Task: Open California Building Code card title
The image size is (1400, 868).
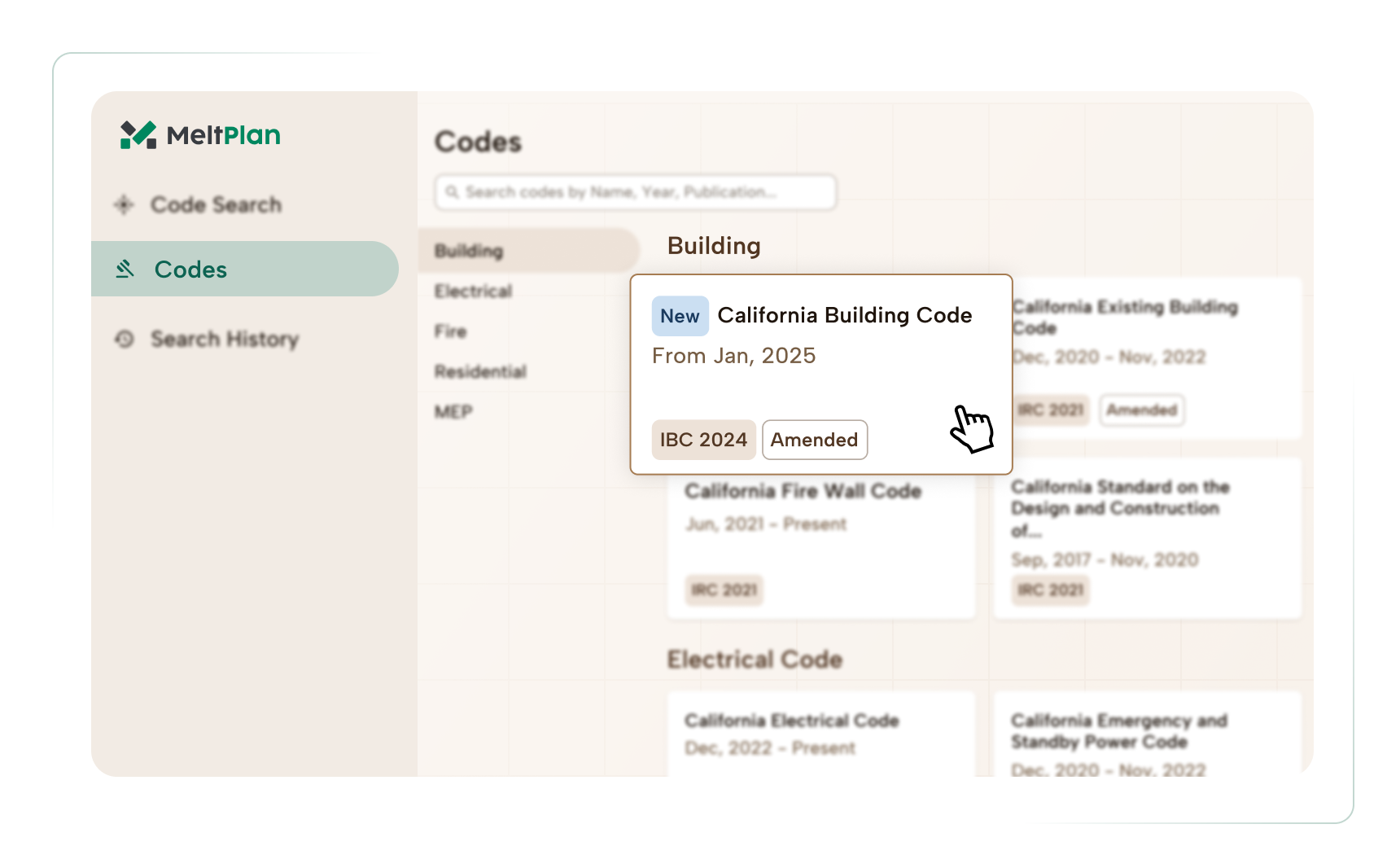Action: click(844, 315)
